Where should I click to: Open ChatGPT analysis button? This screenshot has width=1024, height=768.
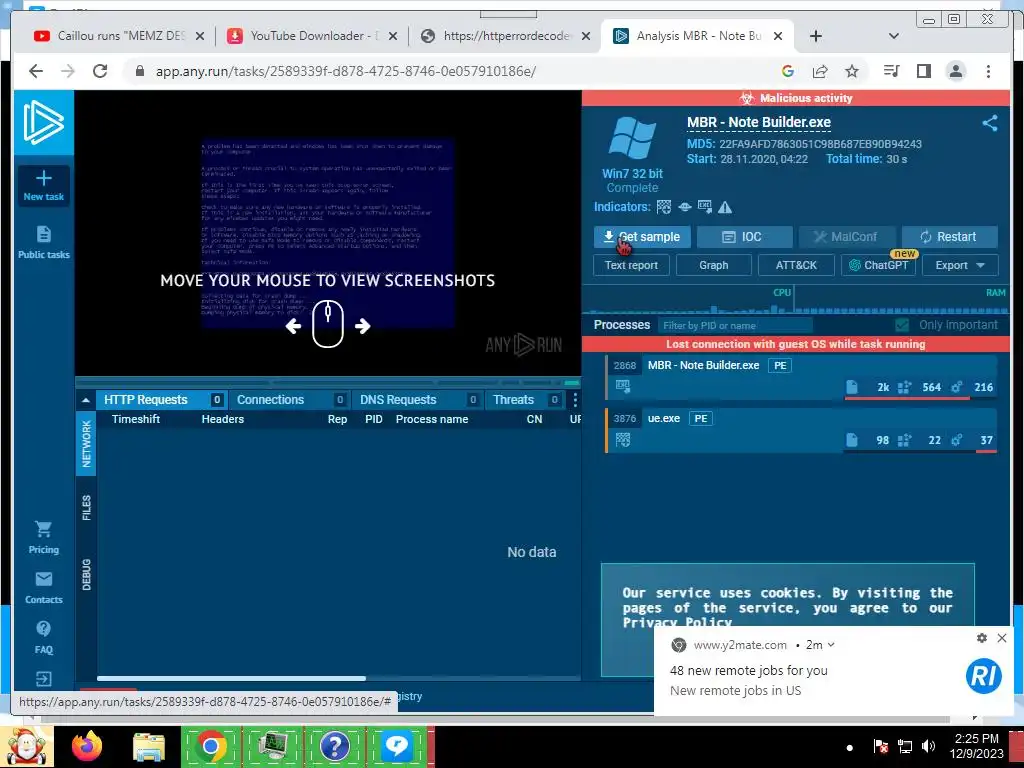(x=878, y=265)
